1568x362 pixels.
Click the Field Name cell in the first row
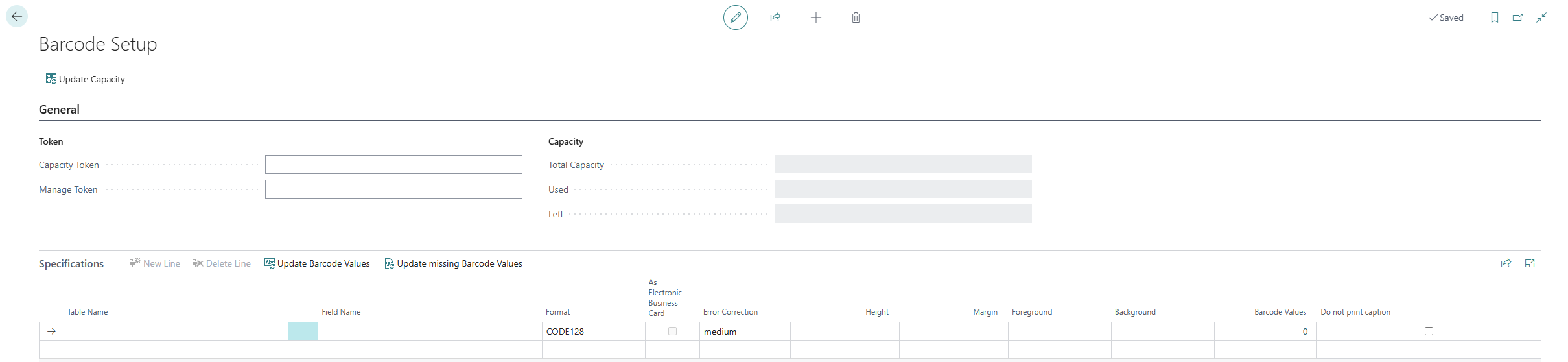[430, 332]
